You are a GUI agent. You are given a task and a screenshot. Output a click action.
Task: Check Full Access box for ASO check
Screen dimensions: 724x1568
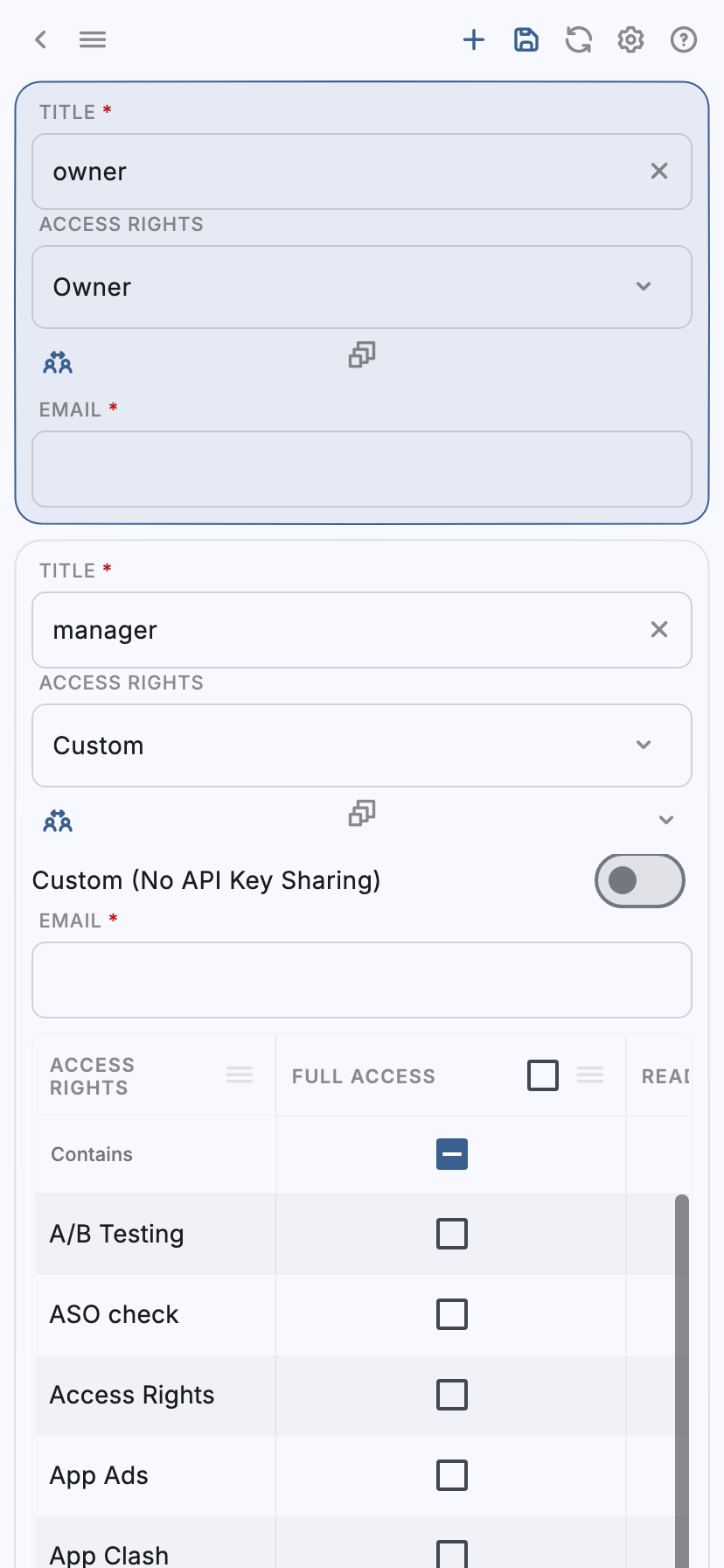452,1314
